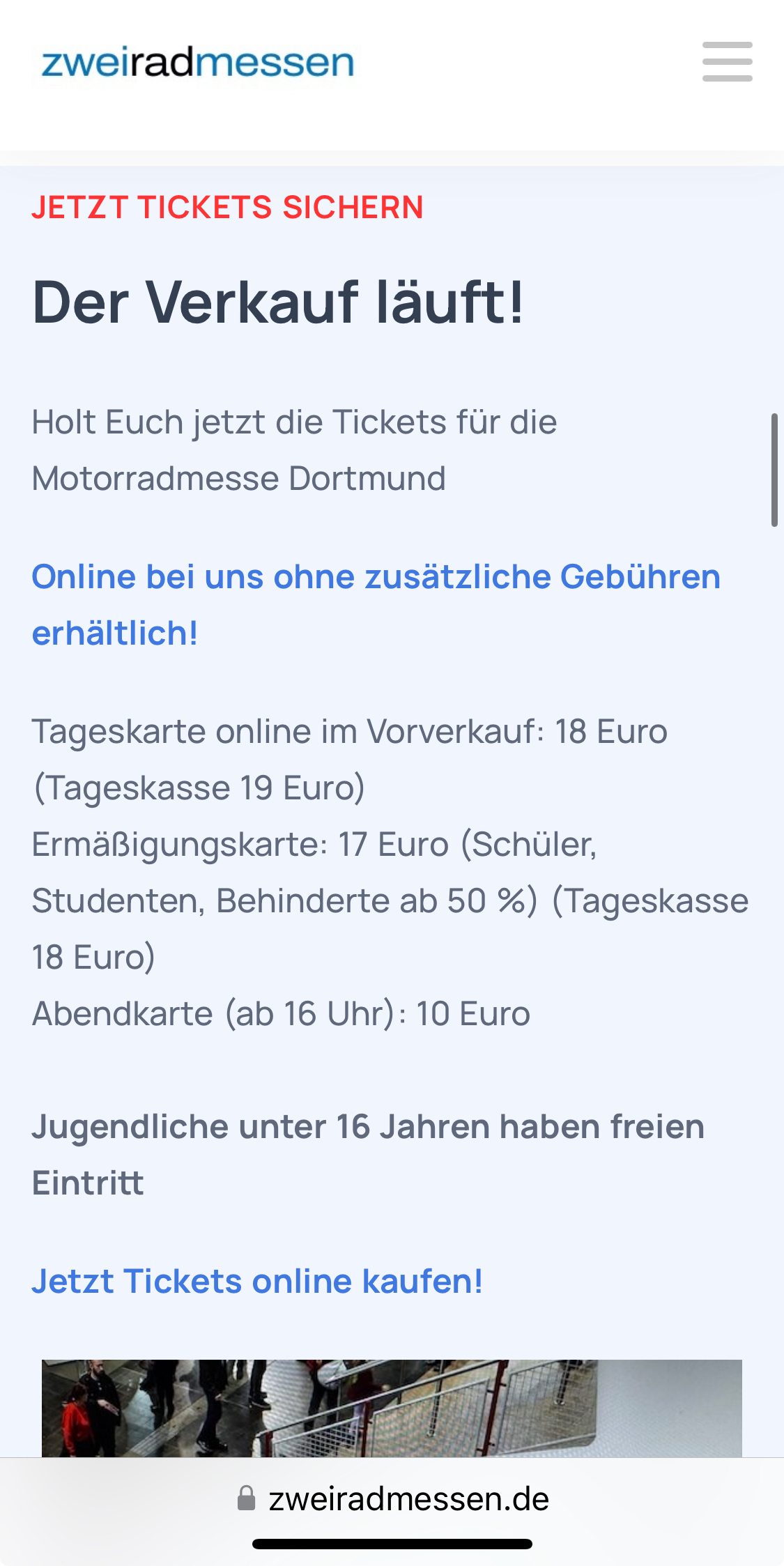This screenshot has width=784, height=1566.
Task: Click the 'Holt Euch jetzt die Tickets' sentence
Action: [x=294, y=422]
